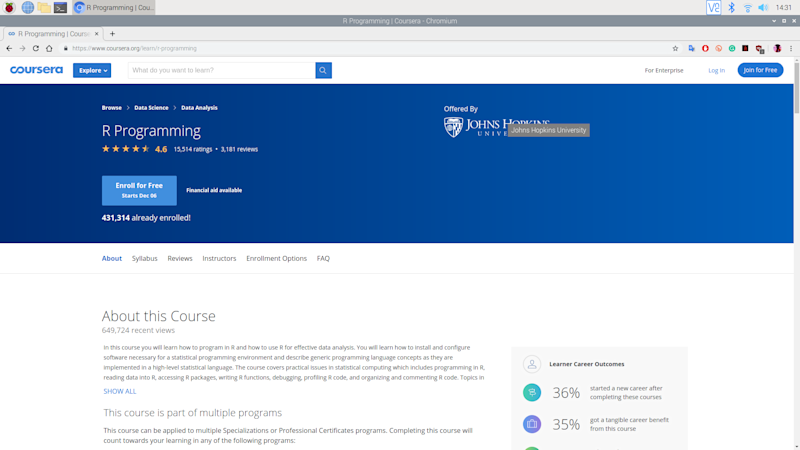The height and width of the screenshot is (450, 800).
Task: Open the dark red square extension icon
Action: click(745, 48)
